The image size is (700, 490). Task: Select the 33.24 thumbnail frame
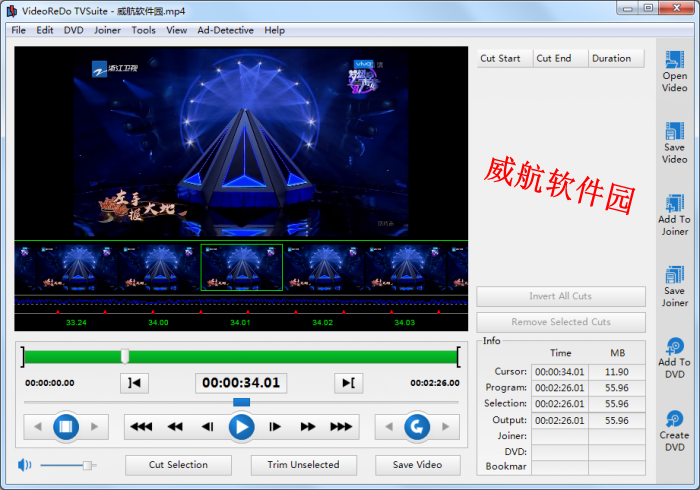coord(77,267)
